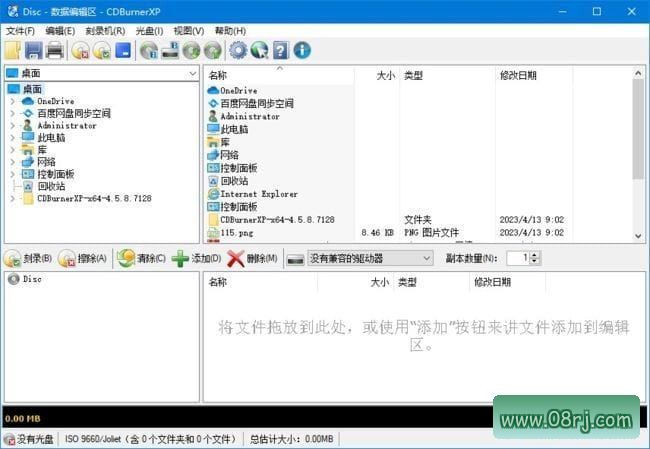Click the 副本数量 copies number field
Screen dimensions: 650x449
coord(518,258)
